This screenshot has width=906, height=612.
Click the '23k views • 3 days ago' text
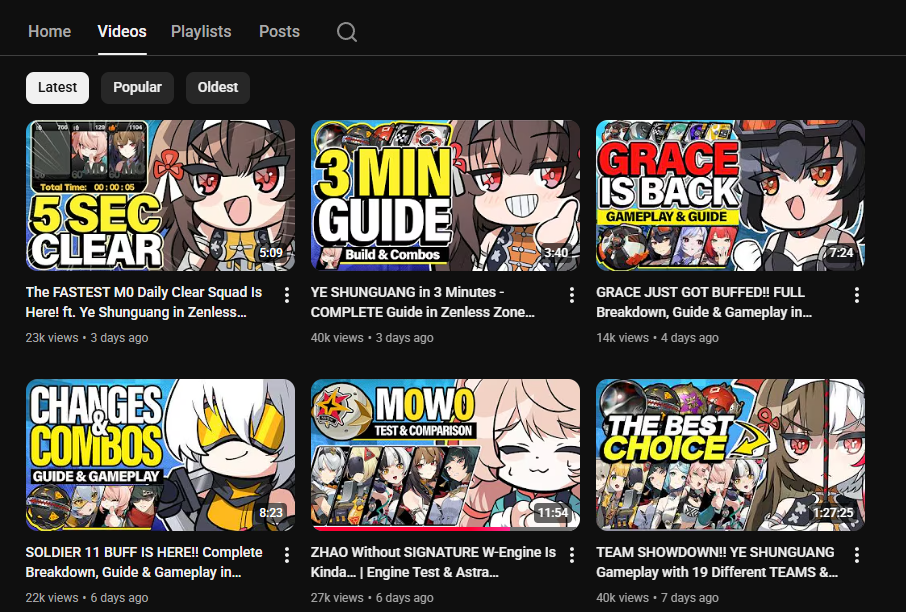tap(87, 337)
